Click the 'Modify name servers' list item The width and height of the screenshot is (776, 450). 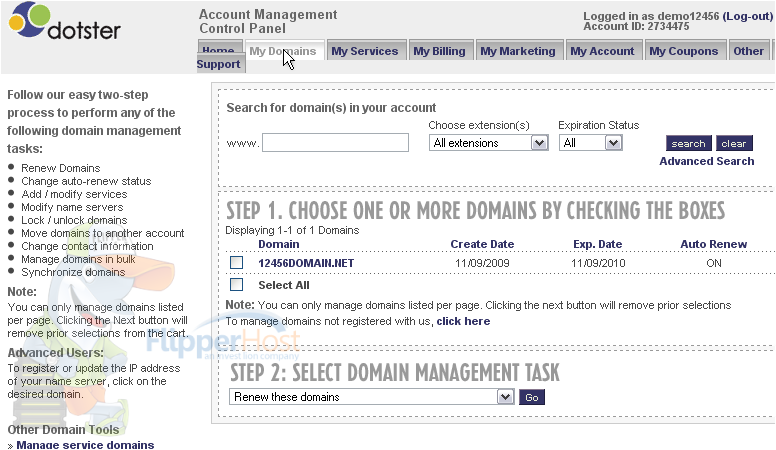(72, 207)
